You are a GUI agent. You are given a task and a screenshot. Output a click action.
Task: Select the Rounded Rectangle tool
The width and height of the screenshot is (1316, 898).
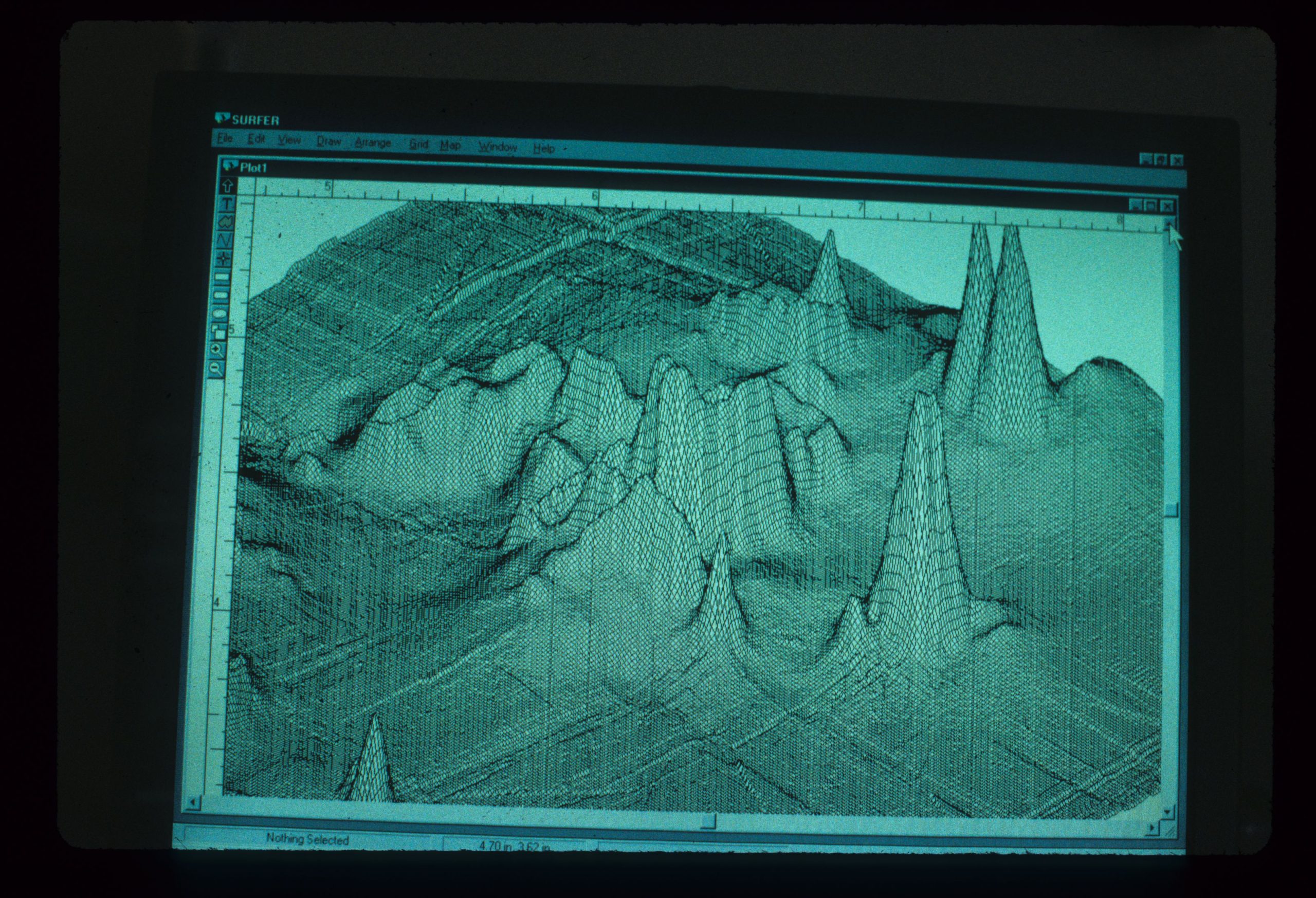click(x=222, y=296)
